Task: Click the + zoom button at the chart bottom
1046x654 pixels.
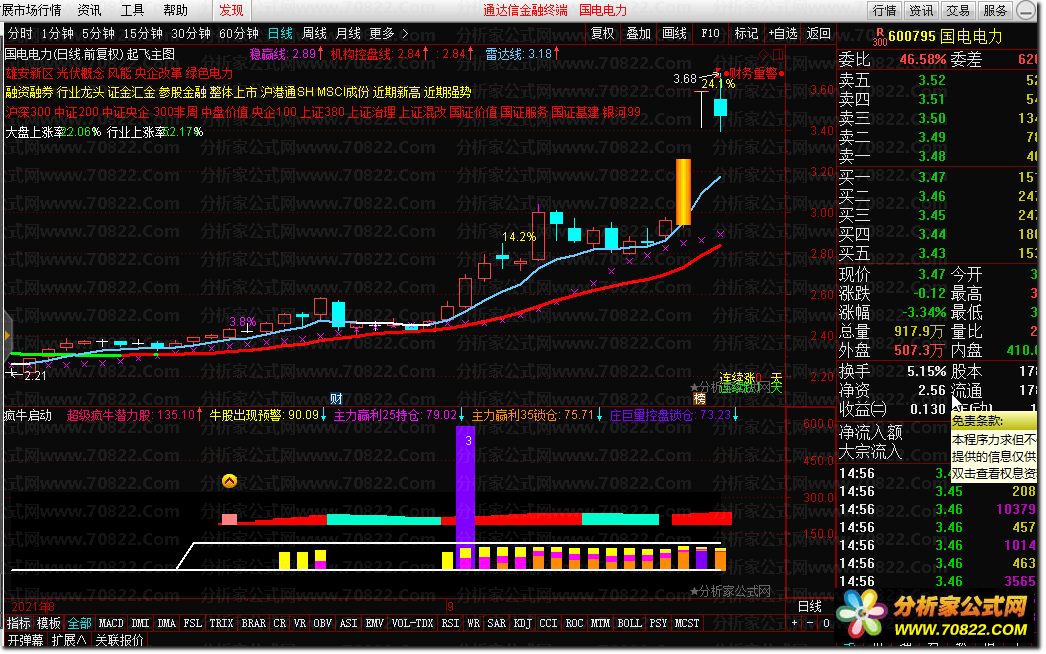Action: (x=795, y=623)
